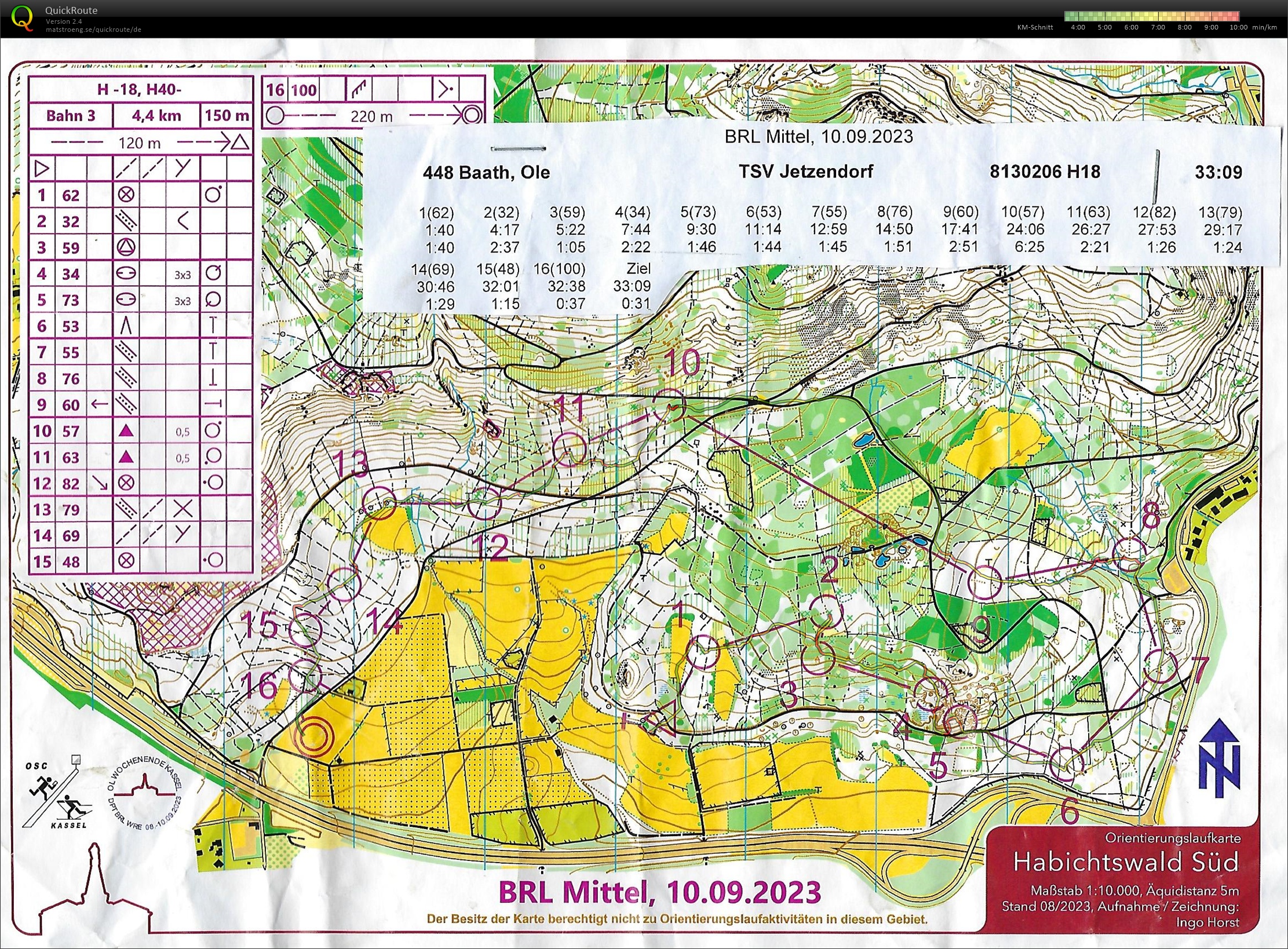Open the matstroeng.se/quickroute/de link
This screenshot has width=1288, height=949.
pyautogui.click(x=94, y=30)
